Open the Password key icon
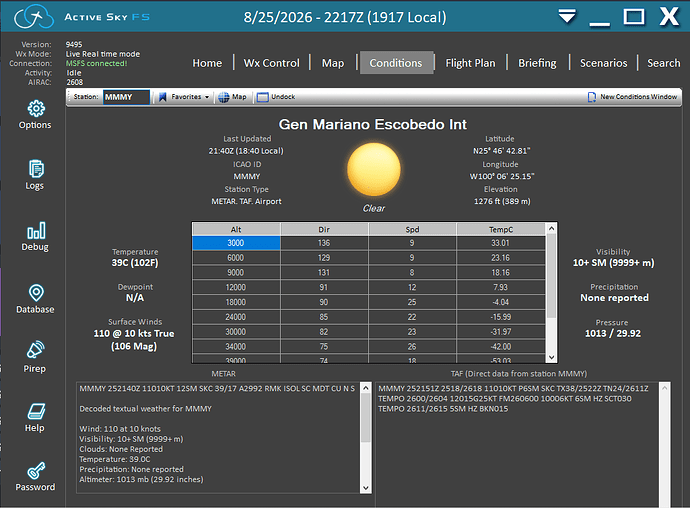 tap(36, 471)
